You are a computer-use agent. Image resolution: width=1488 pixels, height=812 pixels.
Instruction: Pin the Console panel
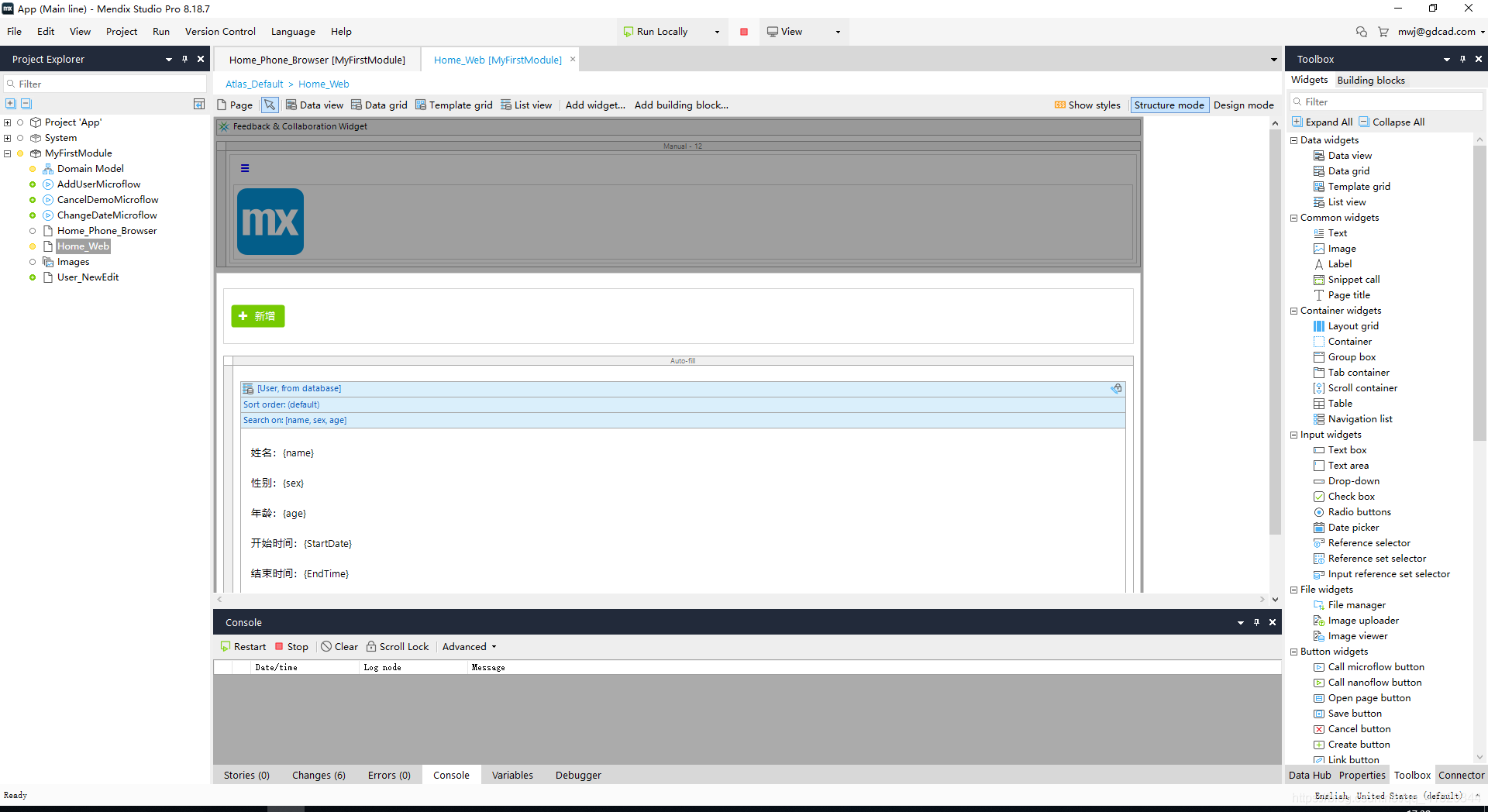1256,622
